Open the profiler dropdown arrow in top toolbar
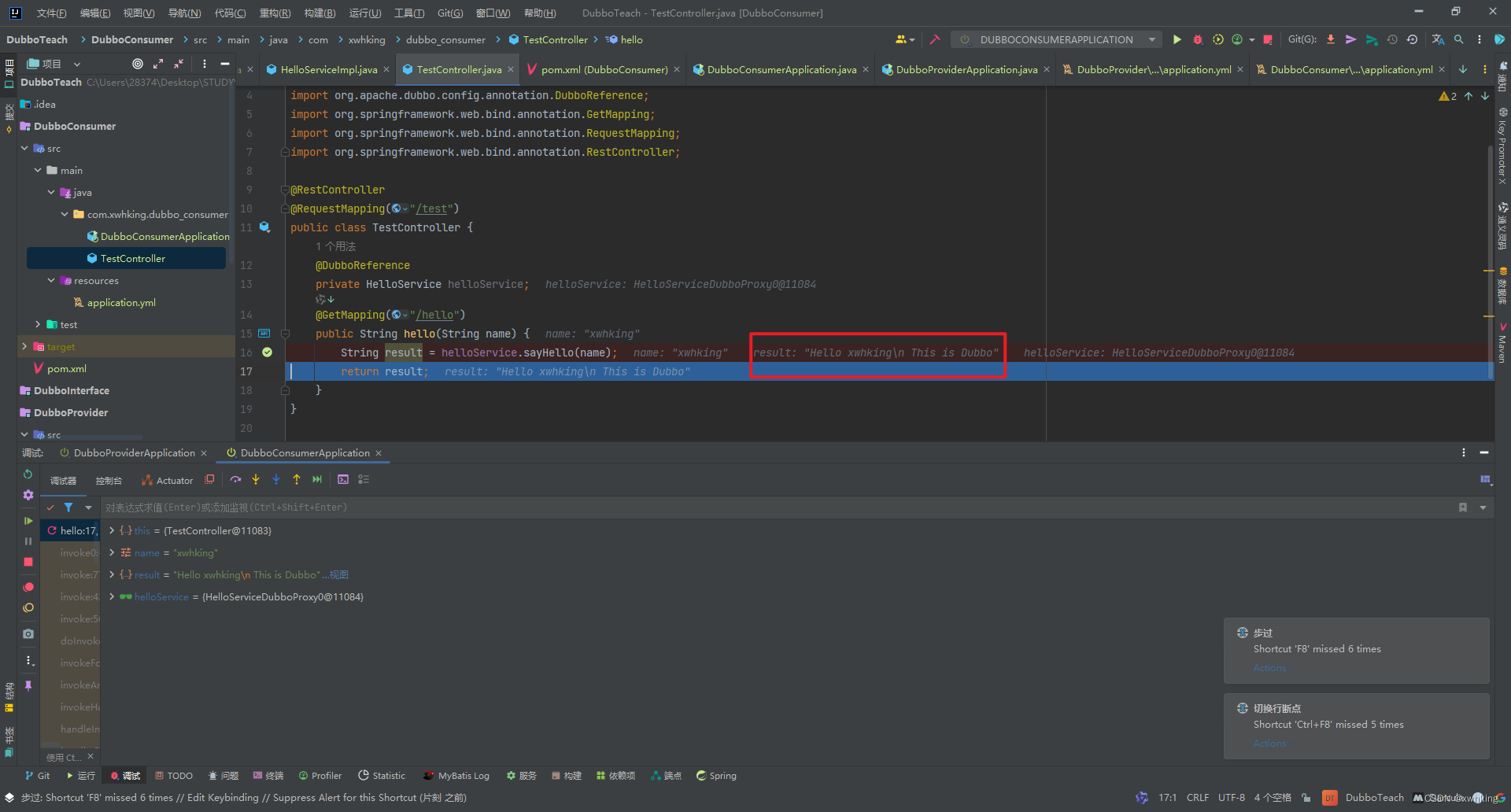The image size is (1511, 812). point(1252,39)
